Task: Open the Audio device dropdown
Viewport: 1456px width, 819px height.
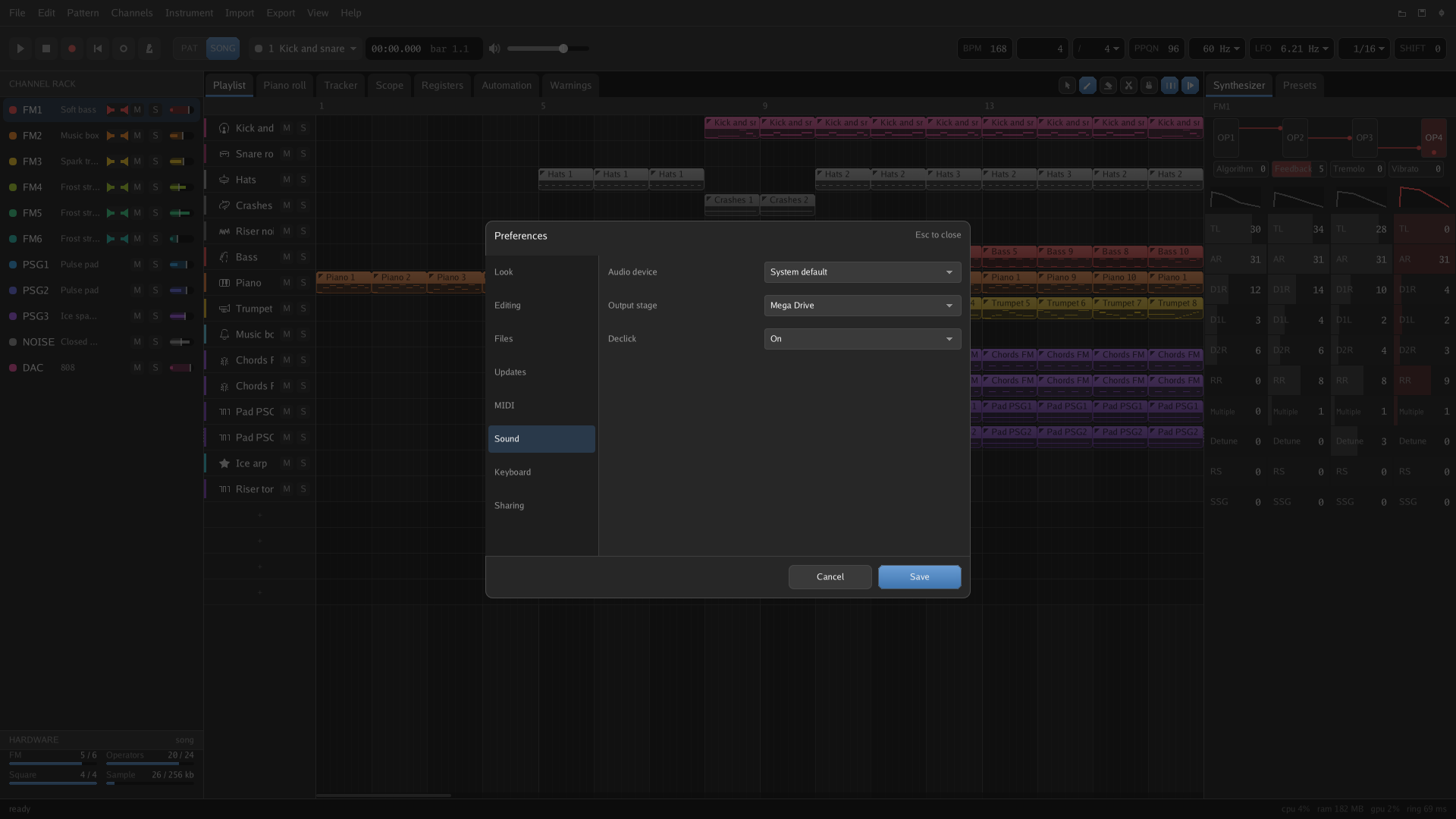Action: 862,272
